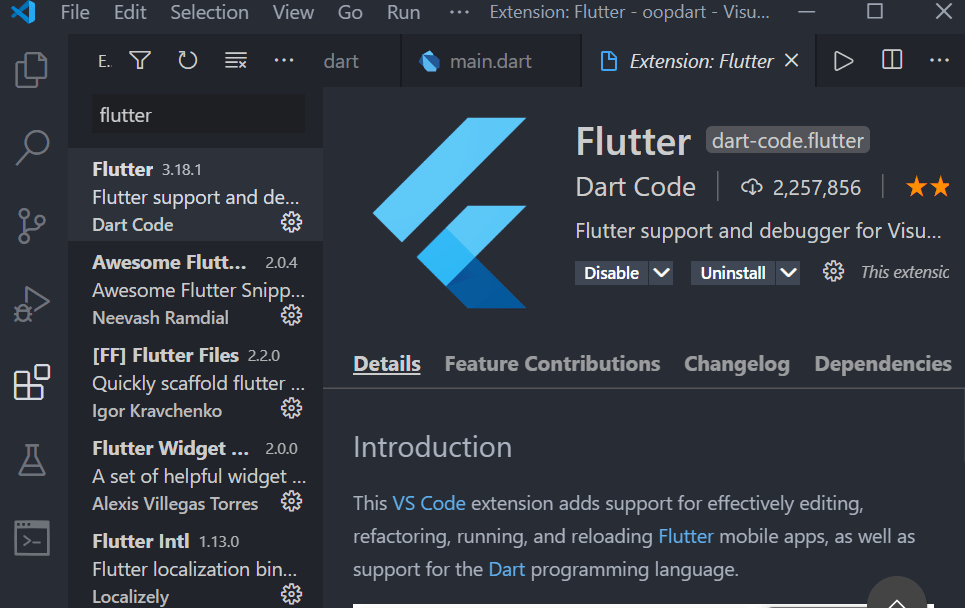Open manage gear for Awesome Flutter Snippets
The image size is (965, 608).
tap(292, 315)
